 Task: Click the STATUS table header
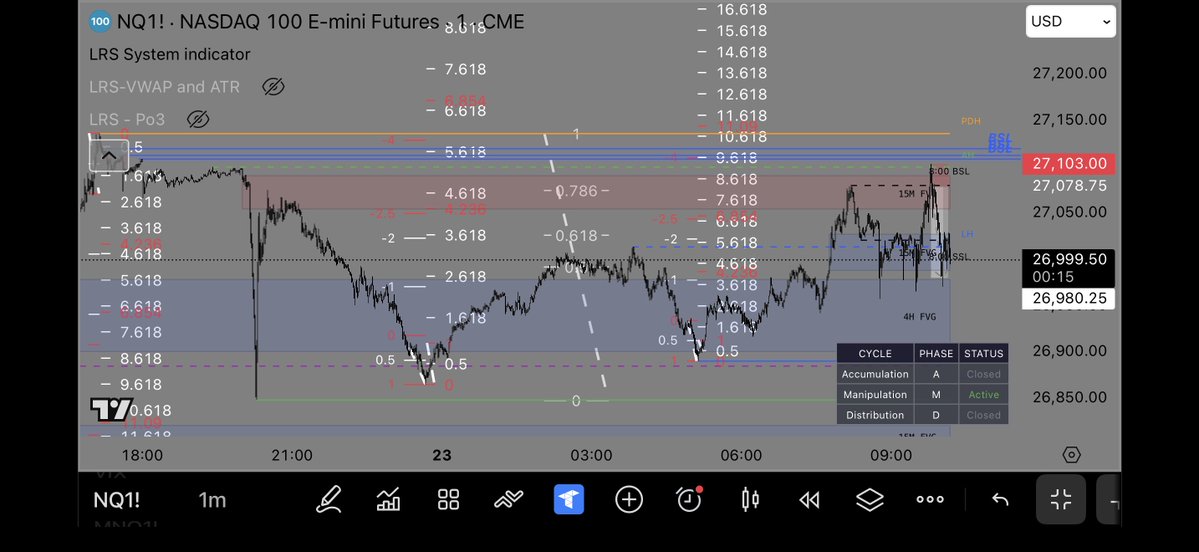[x=983, y=354]
